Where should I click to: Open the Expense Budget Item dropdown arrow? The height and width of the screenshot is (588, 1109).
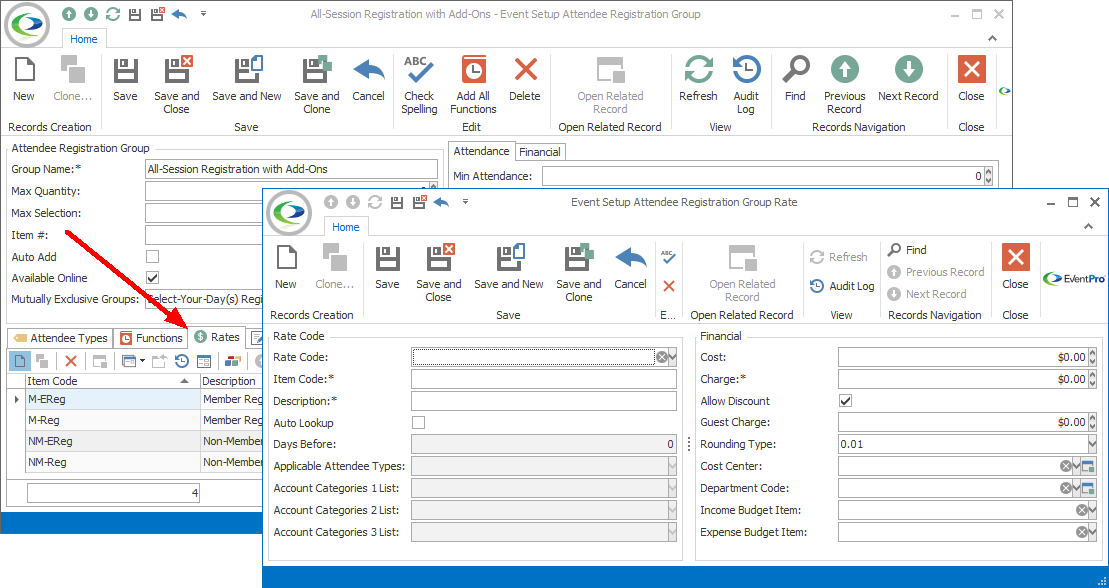(1092, 532)
